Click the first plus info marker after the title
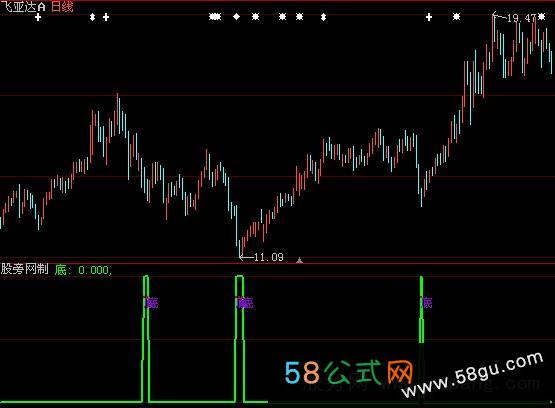555x408 pixels. coord(38,17)
